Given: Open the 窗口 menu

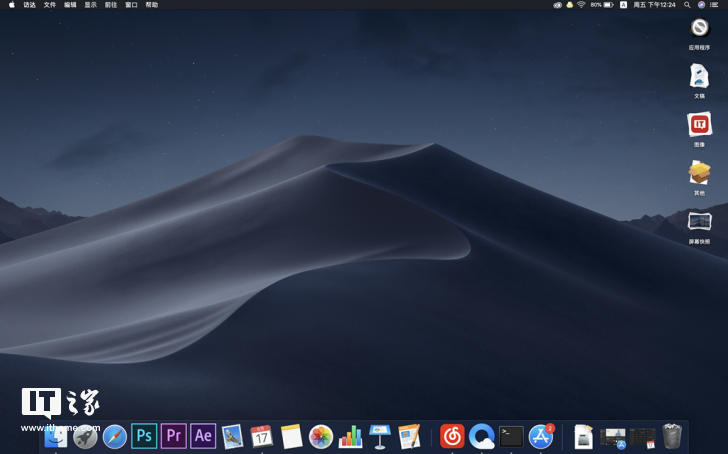Looking at the screenshot, I should [x=131, y=5].
